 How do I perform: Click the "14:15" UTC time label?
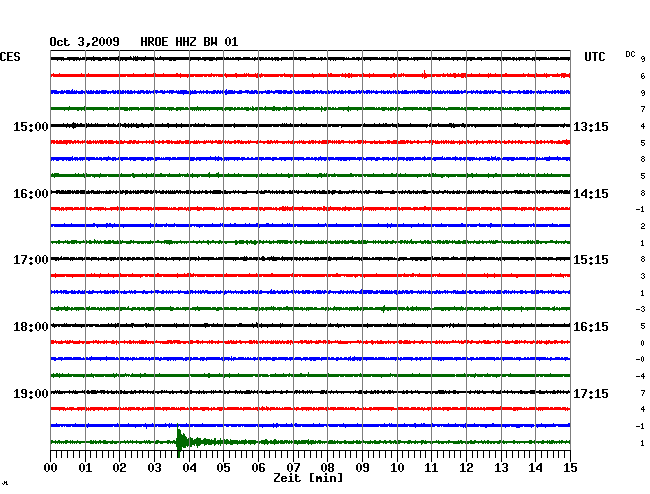[x=591, y=194]
